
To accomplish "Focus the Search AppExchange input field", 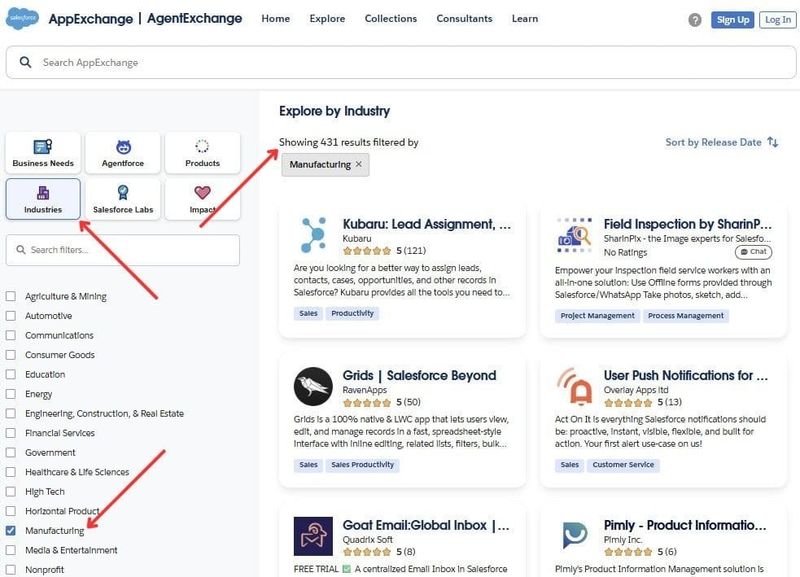I will (x=401, y=62).
